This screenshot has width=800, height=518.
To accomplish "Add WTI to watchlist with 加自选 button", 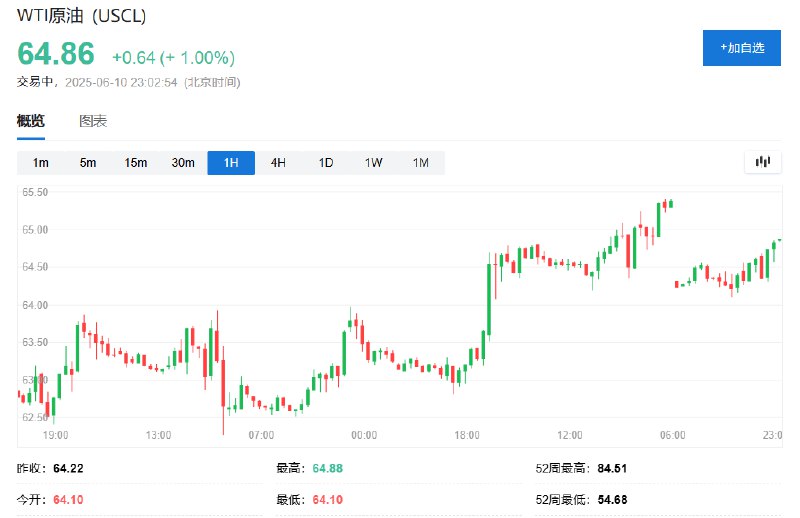I will tap(741, 48).
